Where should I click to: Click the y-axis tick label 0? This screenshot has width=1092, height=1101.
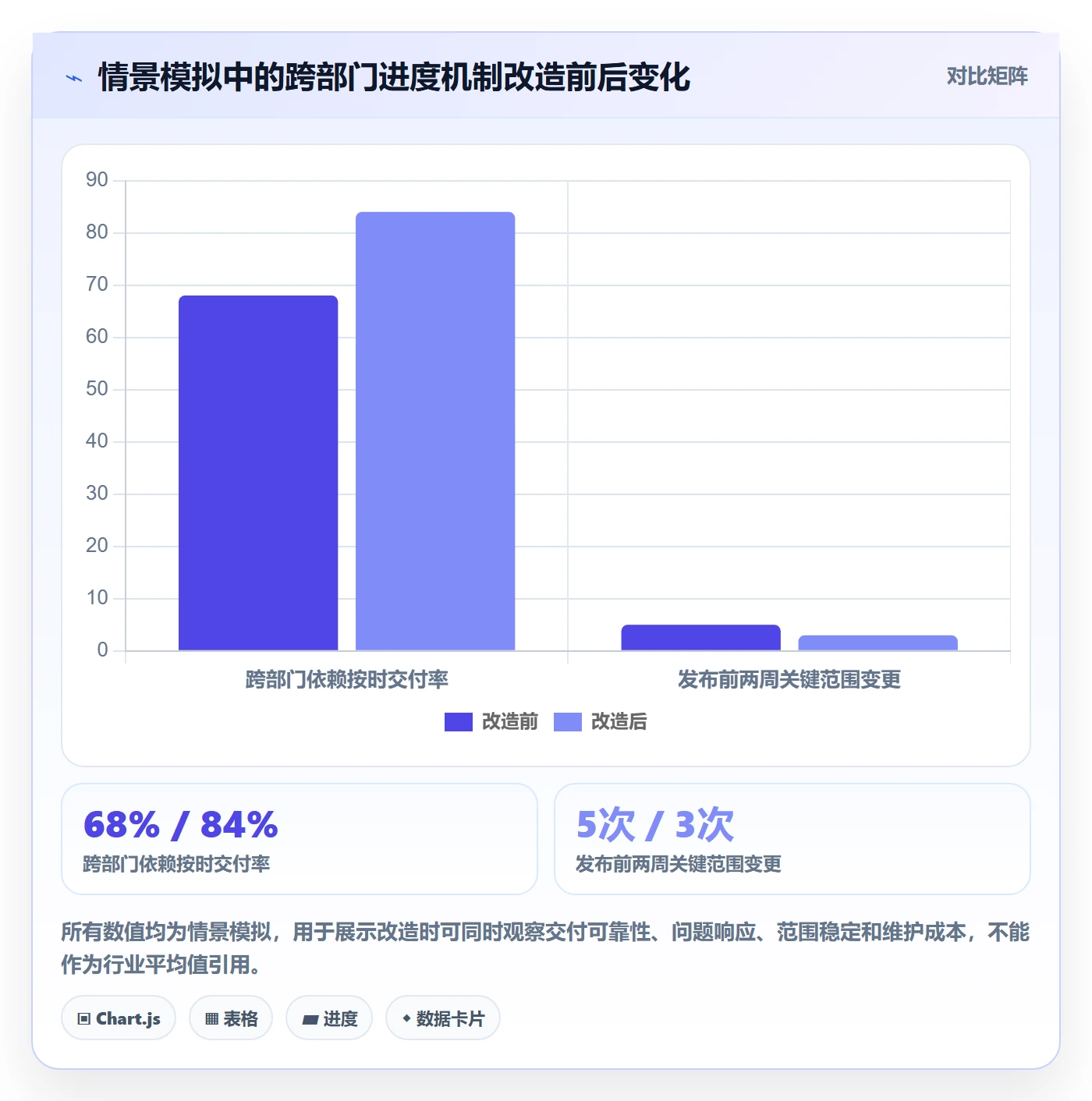pyautogui.click(x=102, y=650)
